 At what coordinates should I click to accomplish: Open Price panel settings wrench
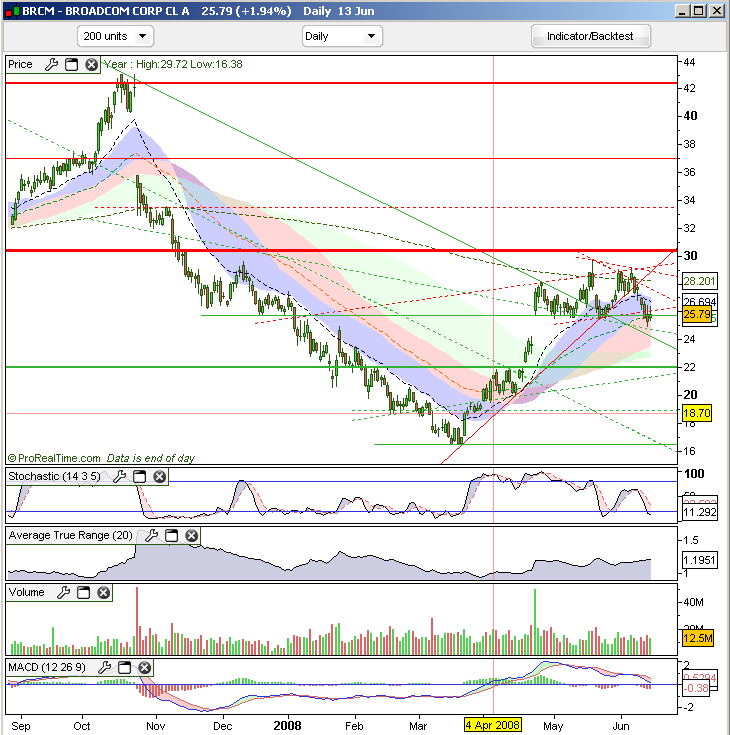(x=52, y=64)
